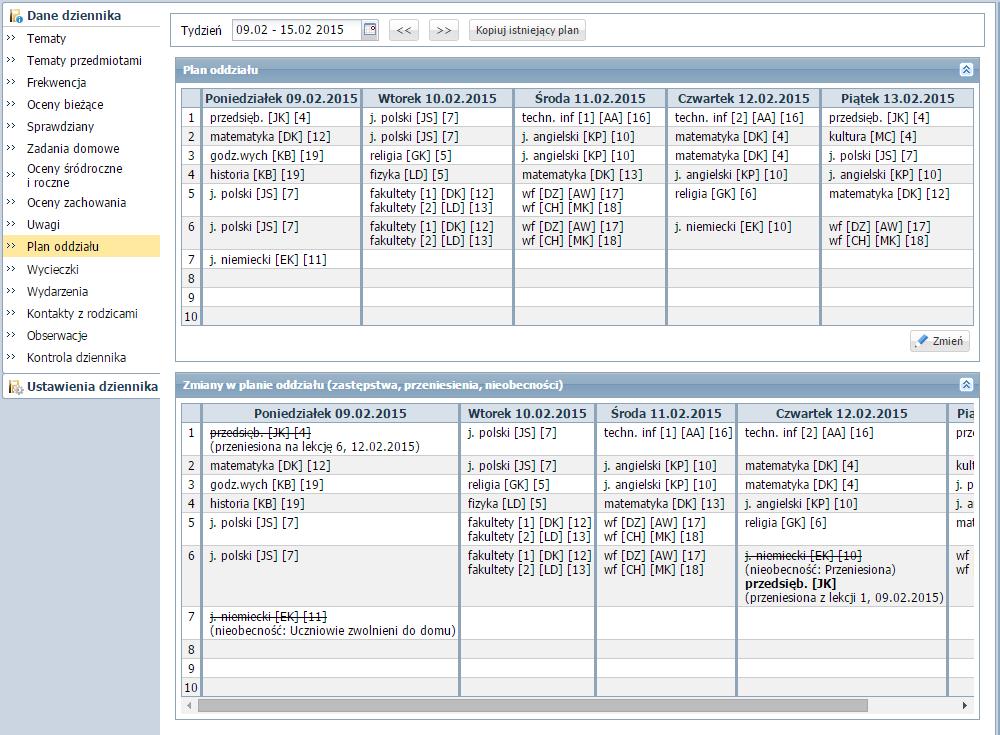Click the left arrow of horizontal scrollbar
Image resolution: width=1000 pixels, height=735 pixels.
coord(189,706)
